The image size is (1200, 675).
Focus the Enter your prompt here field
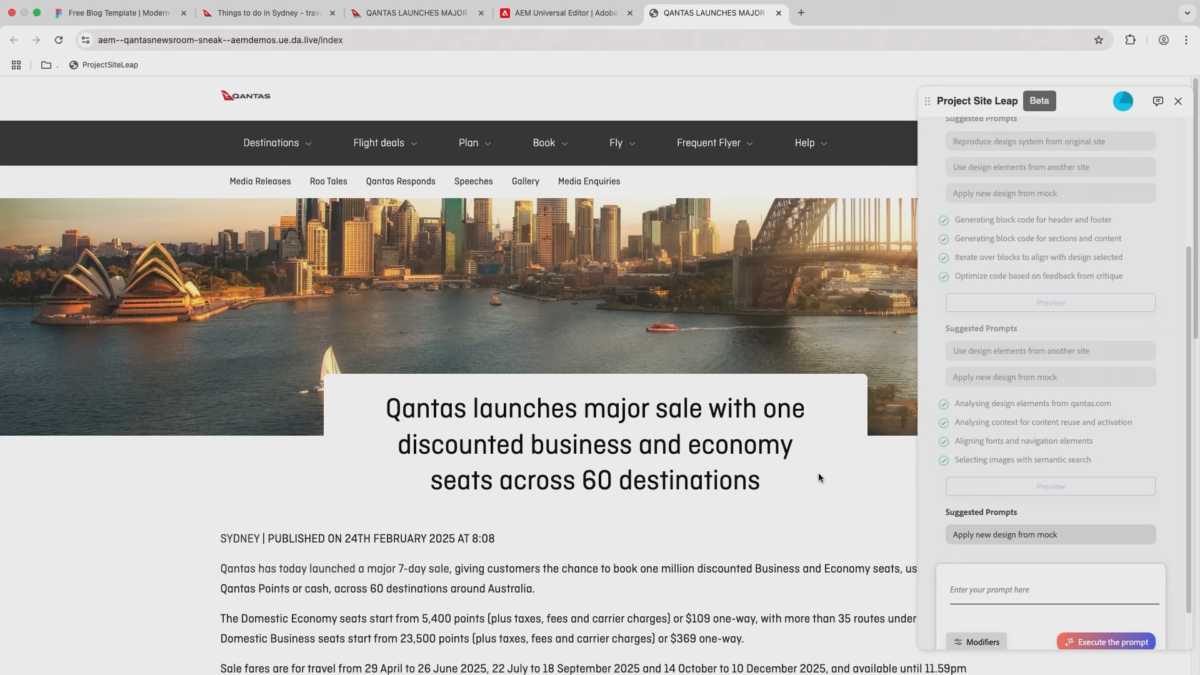click(1053, 590)
